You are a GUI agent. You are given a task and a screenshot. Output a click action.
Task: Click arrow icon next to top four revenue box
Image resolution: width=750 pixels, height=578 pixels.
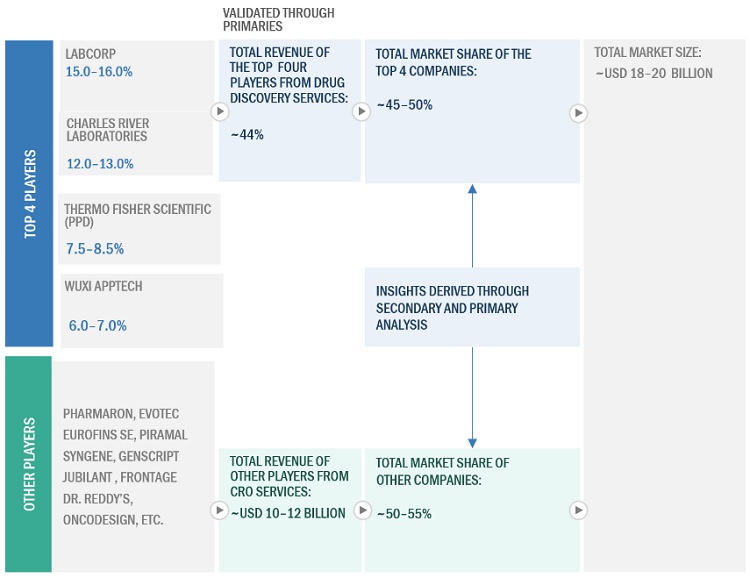pyautogui.click(x=219, y=112)
